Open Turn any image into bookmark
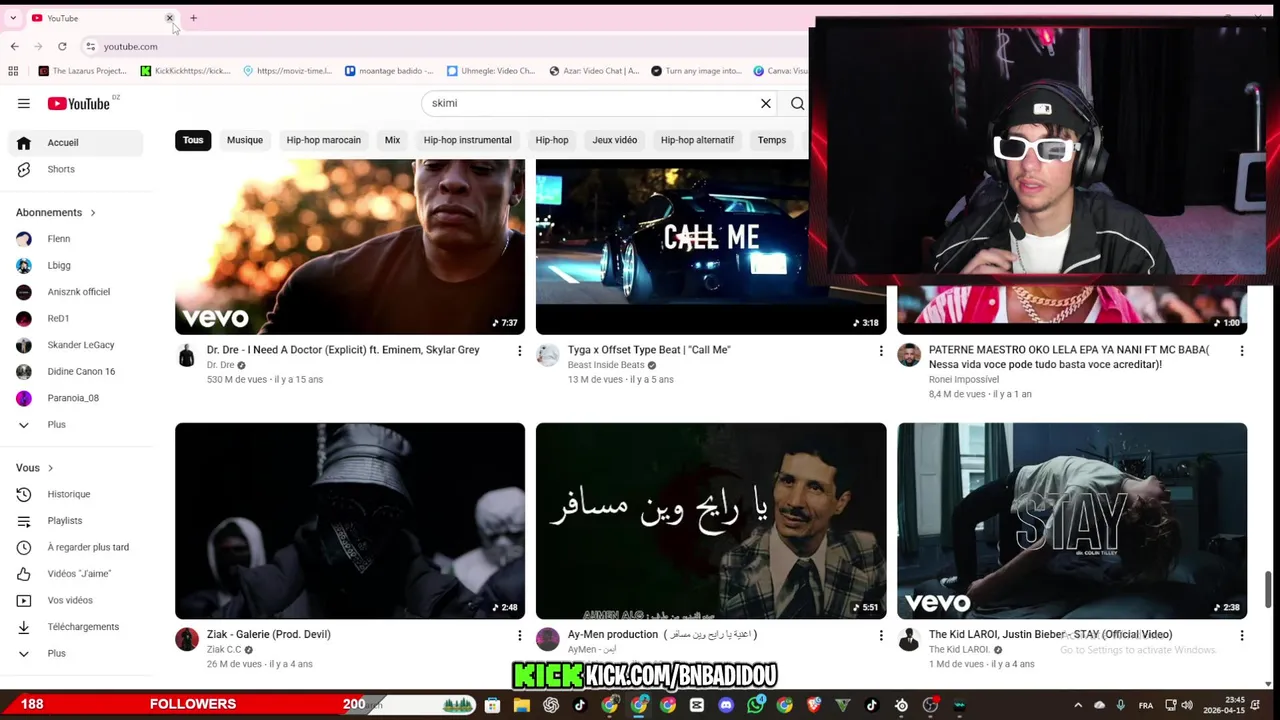Image resolution: width=1280 pixels, height=720 pixels. (697, 71)
